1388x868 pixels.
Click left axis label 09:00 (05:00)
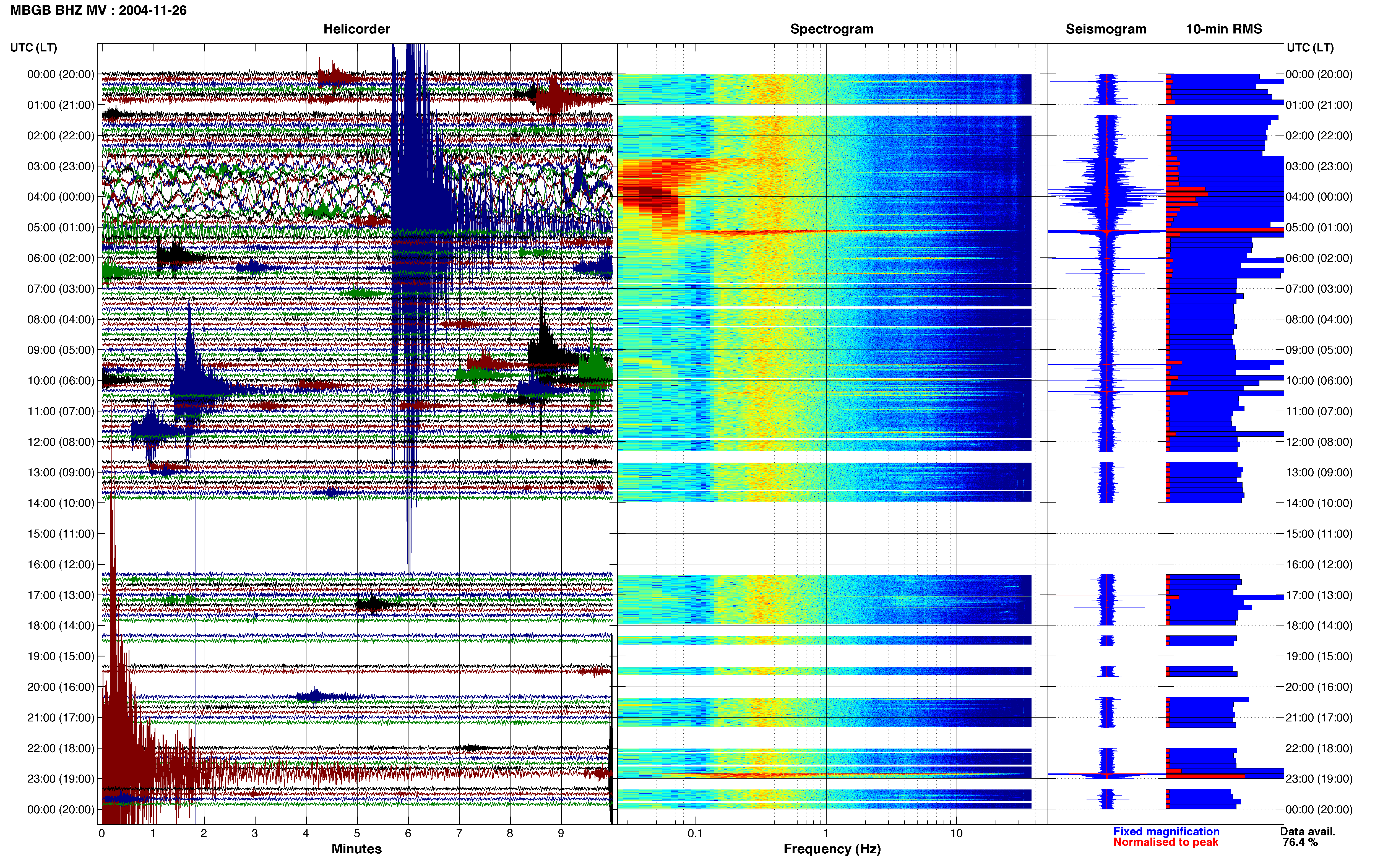[x=61, y=350]
